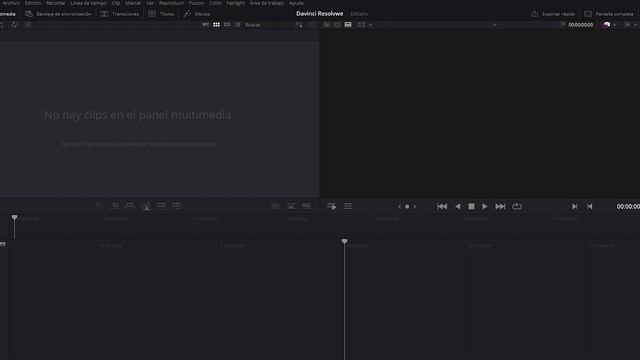
Task: Open the timeline name dropdown in viewer
Action: 495,25
